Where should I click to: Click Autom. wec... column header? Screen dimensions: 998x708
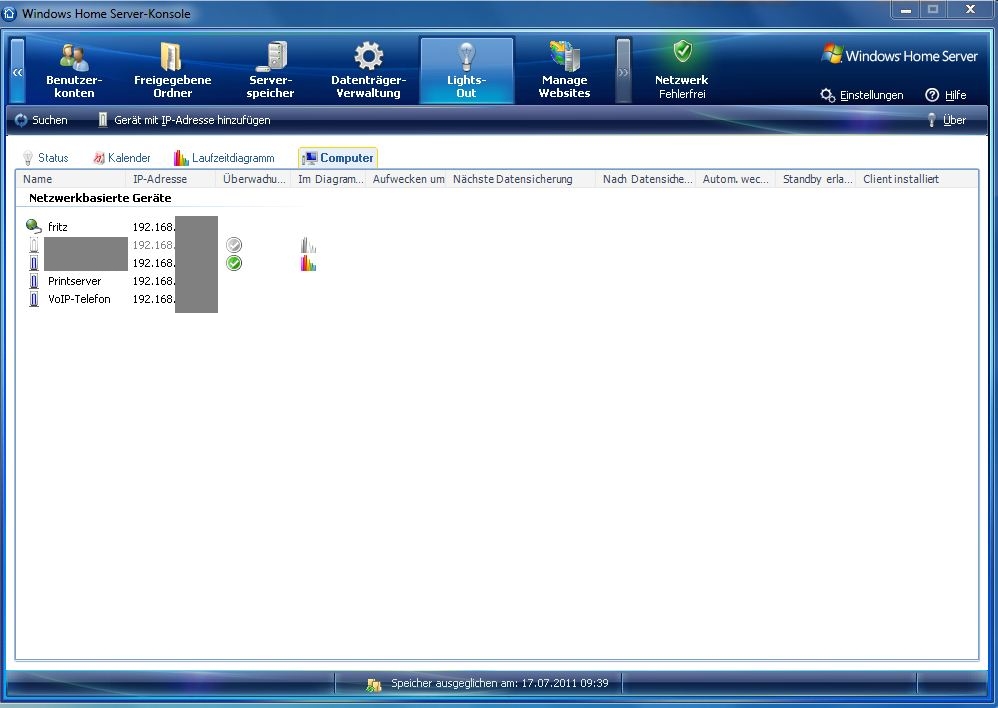[735, 179]
